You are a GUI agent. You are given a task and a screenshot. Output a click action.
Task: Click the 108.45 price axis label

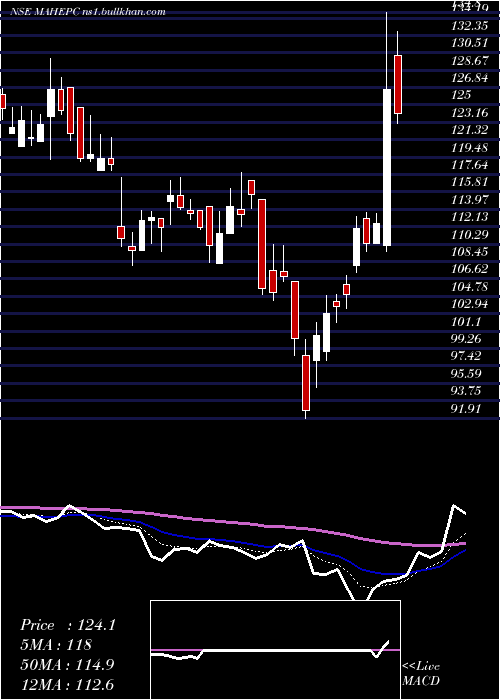469,251
